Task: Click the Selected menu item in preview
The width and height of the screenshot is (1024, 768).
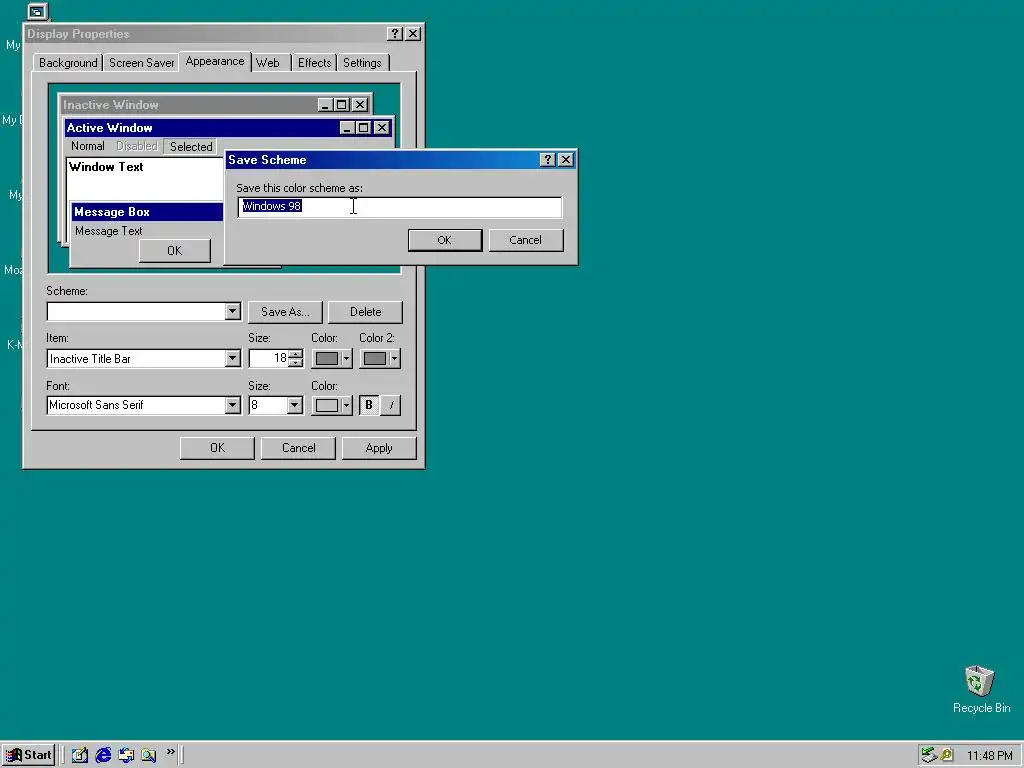Action: (x=191, y=146)
